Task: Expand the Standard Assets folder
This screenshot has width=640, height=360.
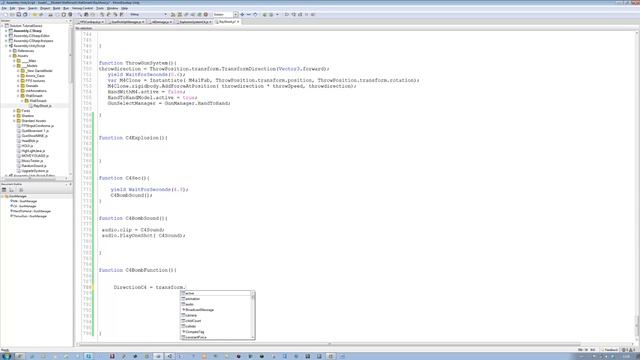Action: (14, 121)
